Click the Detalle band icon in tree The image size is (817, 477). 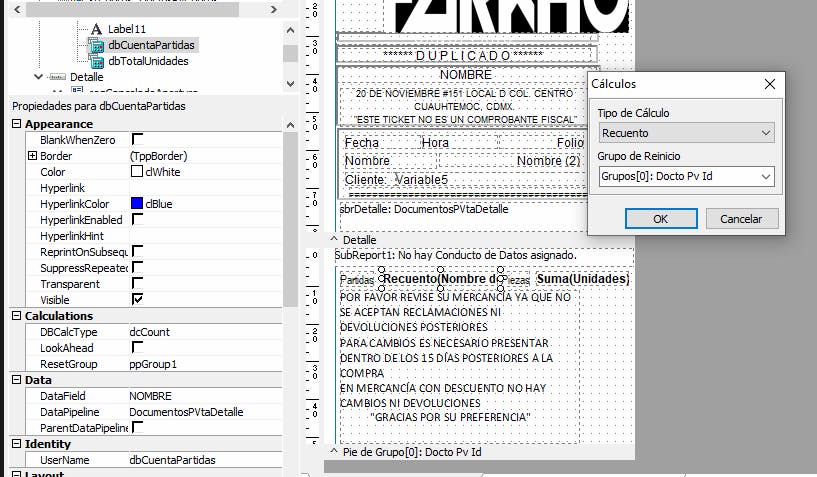(x=57, y=77)
